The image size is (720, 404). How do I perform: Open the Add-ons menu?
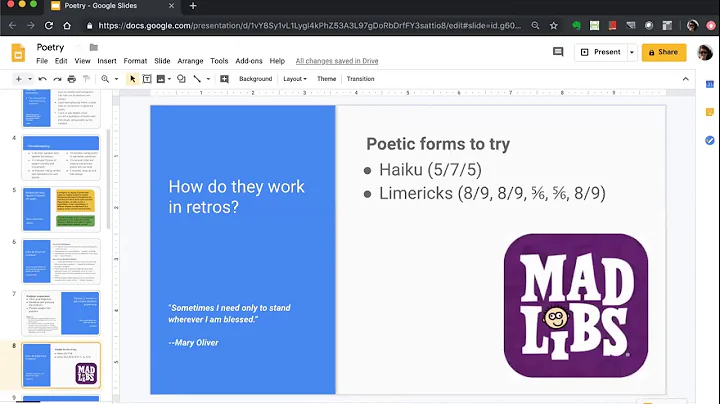click(x=249, y=61)
